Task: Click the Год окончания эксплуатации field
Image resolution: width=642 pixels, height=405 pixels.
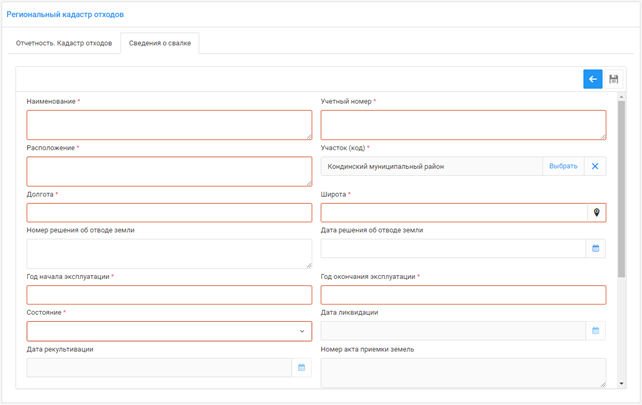Action: [462, 294]
